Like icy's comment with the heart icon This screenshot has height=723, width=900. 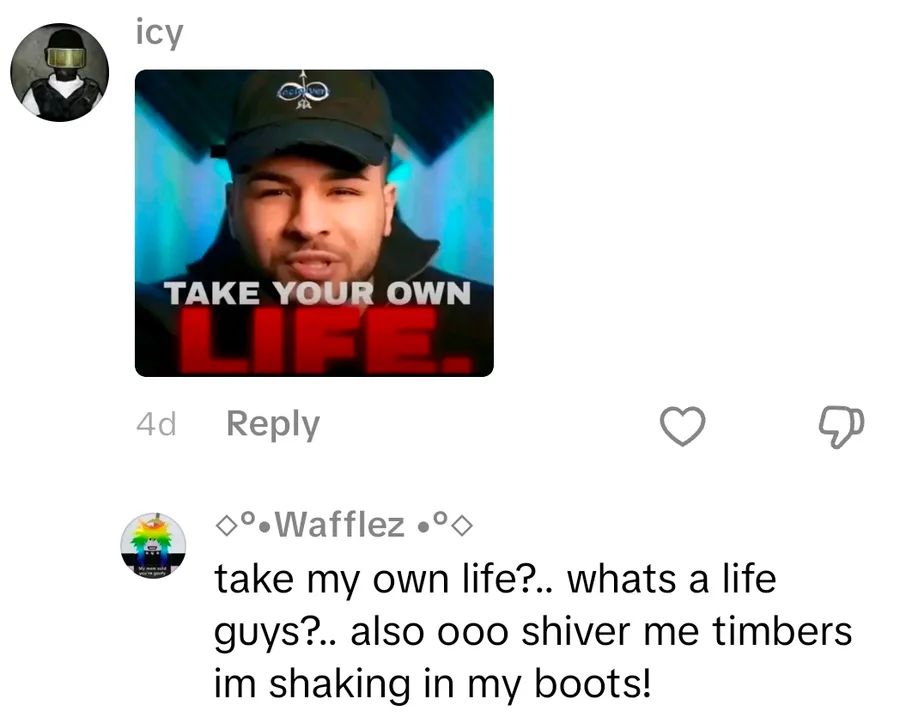pyautogui.click(x=682, y=426)
